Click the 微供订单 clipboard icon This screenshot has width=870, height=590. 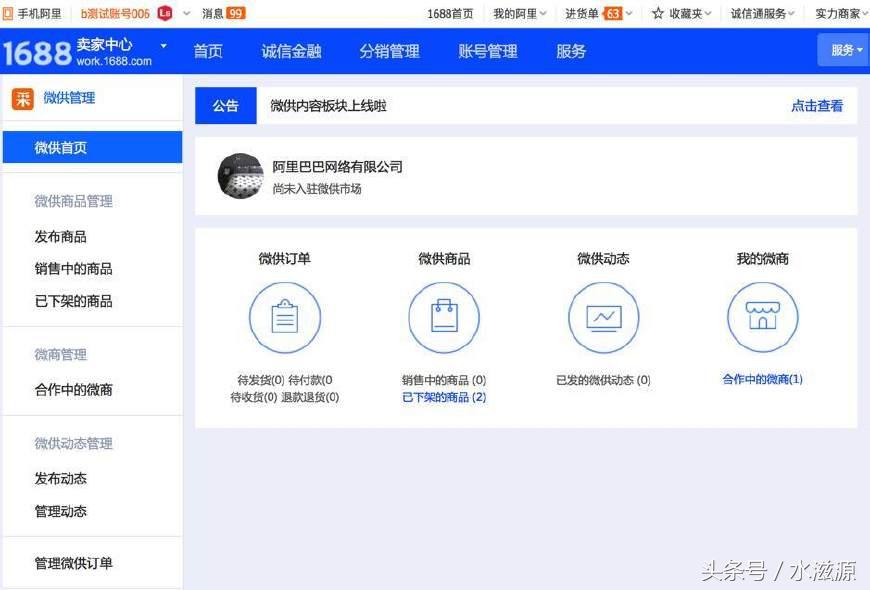pos(286,317)
